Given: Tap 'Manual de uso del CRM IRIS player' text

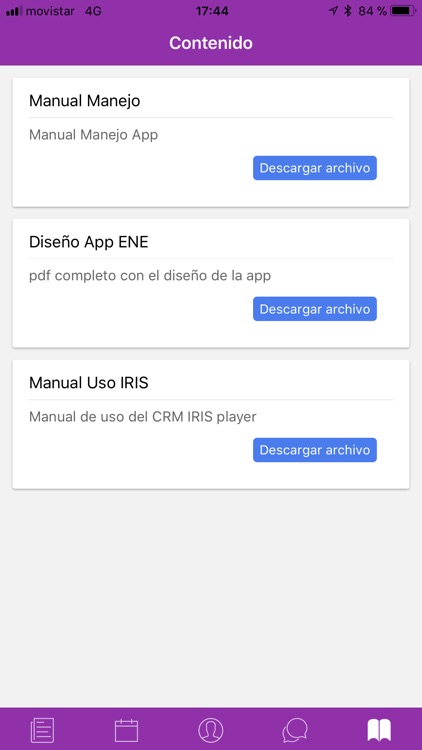Looking at the screenshot, I should 143,417.
